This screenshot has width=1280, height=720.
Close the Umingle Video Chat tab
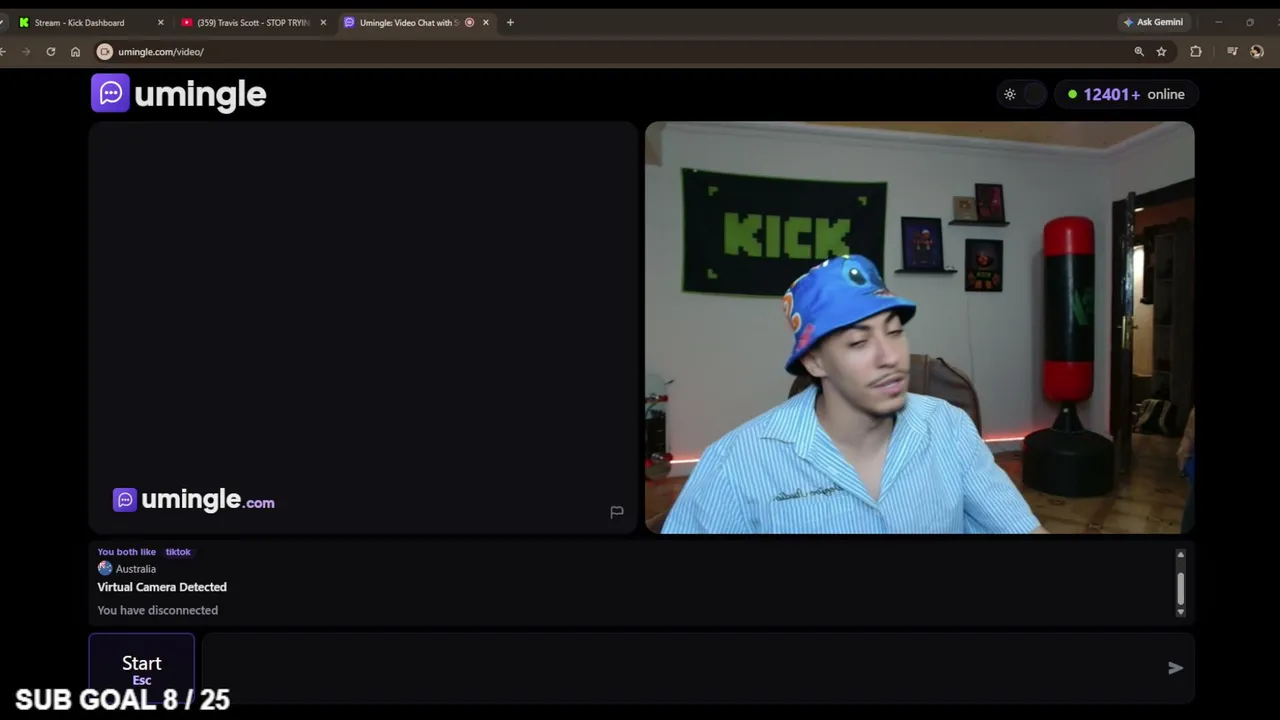pos(486,22)
